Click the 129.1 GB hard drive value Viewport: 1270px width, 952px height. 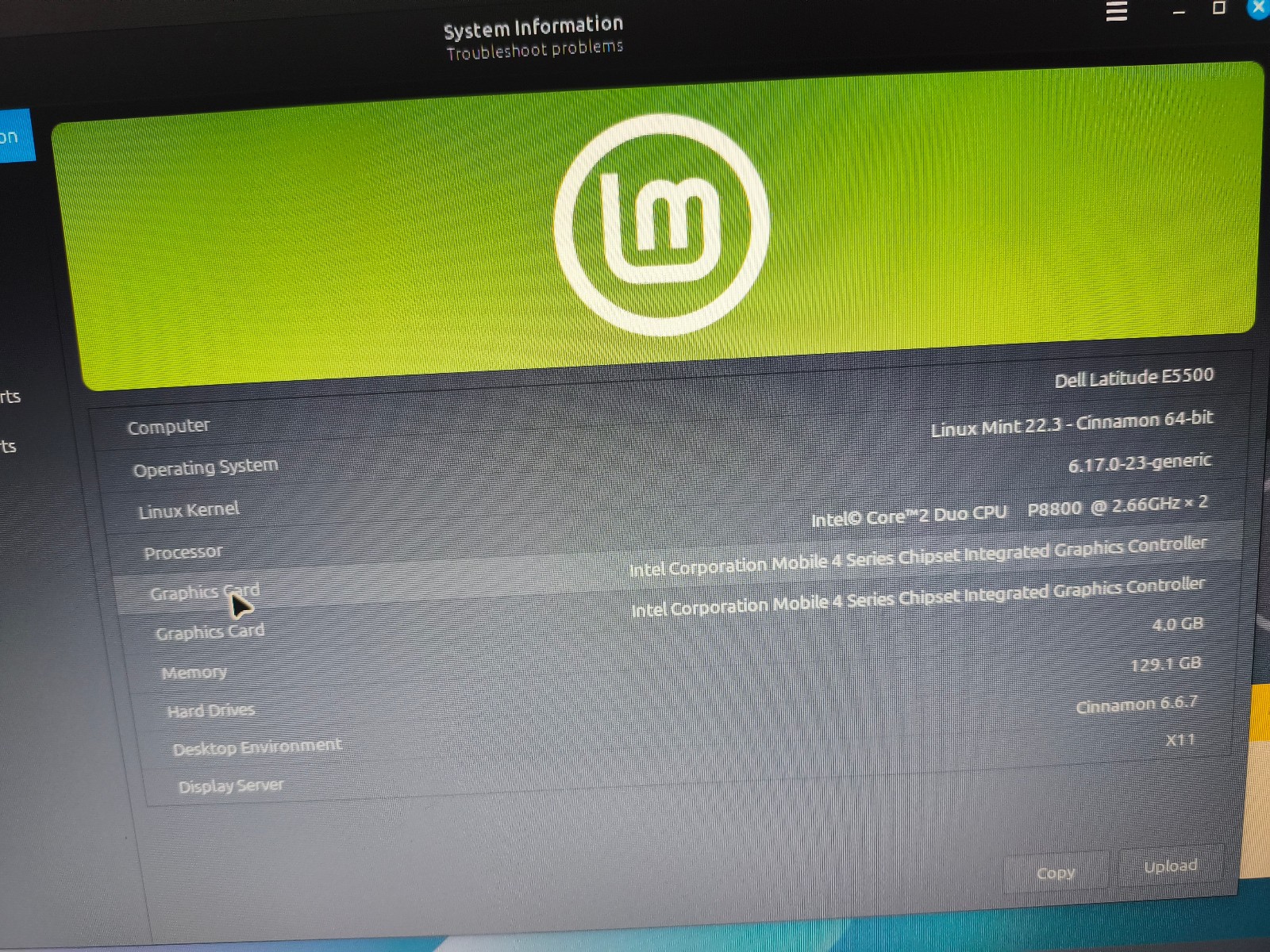(x=1166, y=664)
